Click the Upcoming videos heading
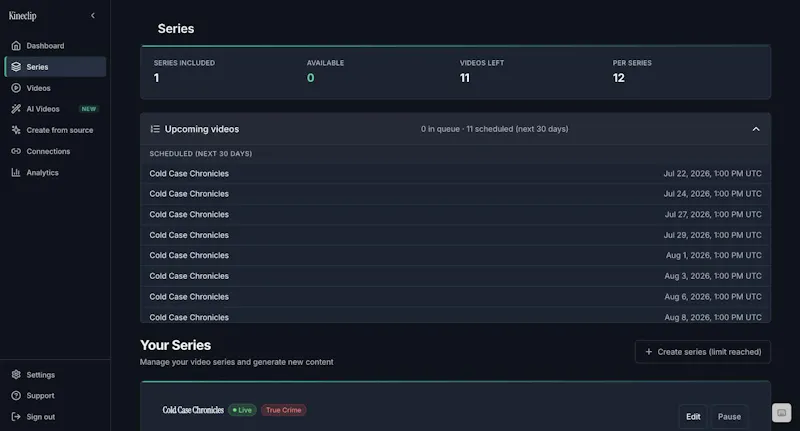The height and width of the screenshot is (431, 800). 202,129
